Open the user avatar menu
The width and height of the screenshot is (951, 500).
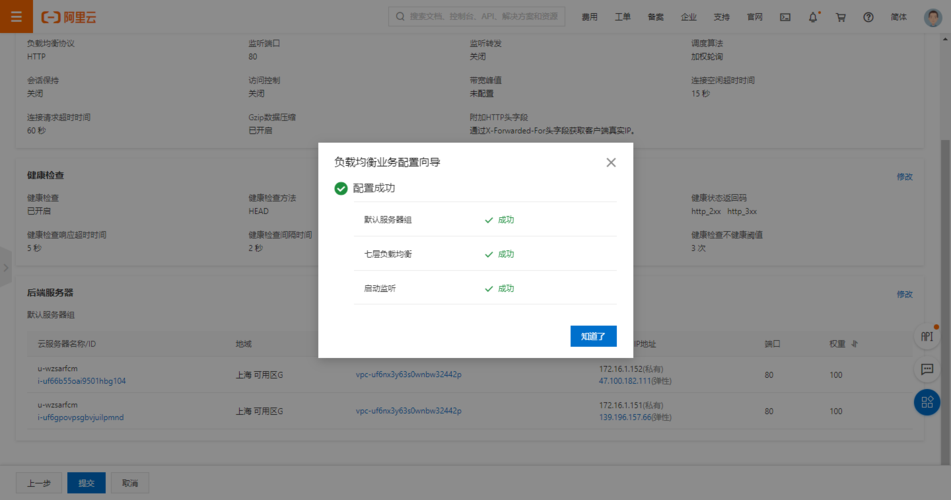pyautogui.click(x=932, y=17)
